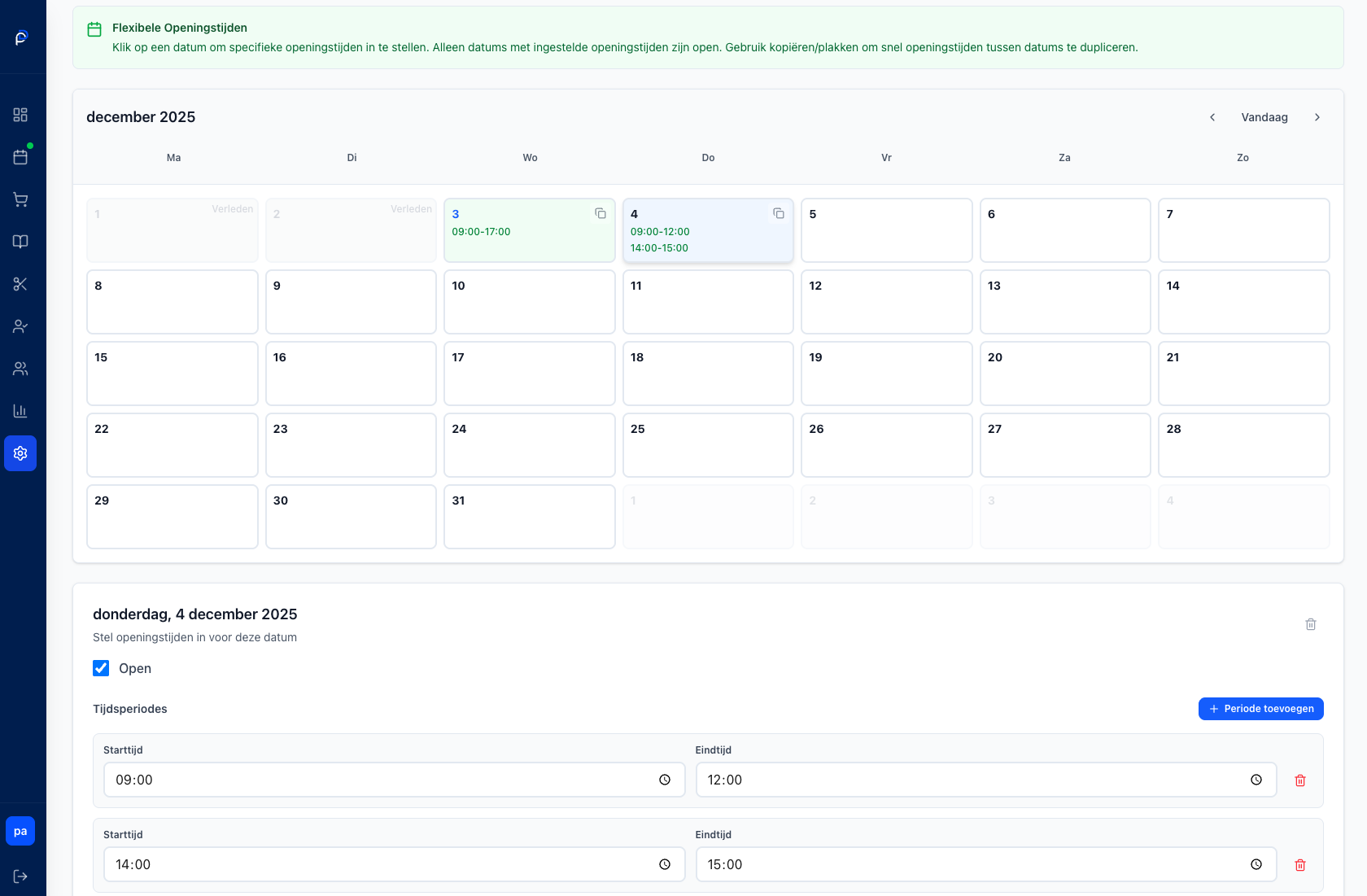This screenshot has height=896, width=1367.
Task: Open the shopping cart sidebar icon
Action: point(20,199)
